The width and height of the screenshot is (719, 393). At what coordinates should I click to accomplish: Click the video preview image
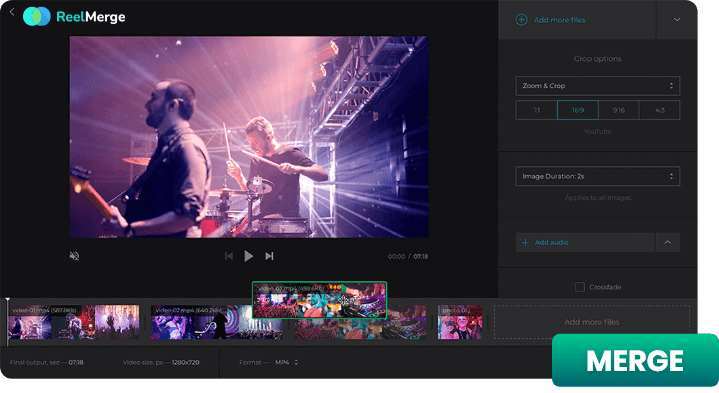pos(249,137)
